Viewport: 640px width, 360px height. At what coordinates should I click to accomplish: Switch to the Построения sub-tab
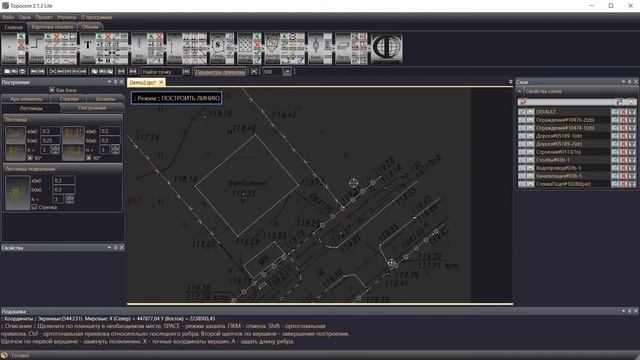pos(92,108)
